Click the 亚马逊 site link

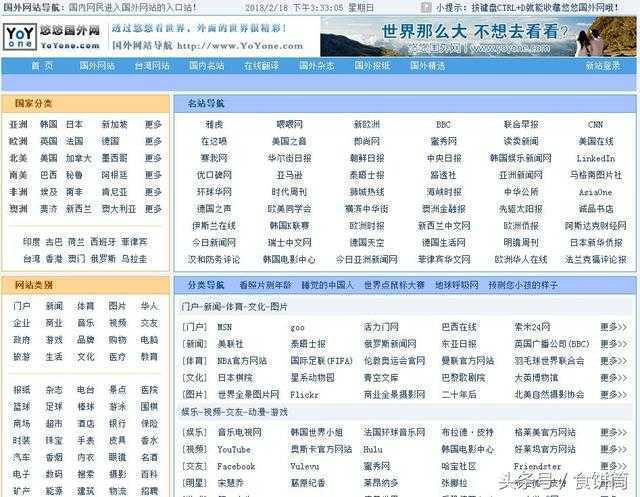click(289, 175)
